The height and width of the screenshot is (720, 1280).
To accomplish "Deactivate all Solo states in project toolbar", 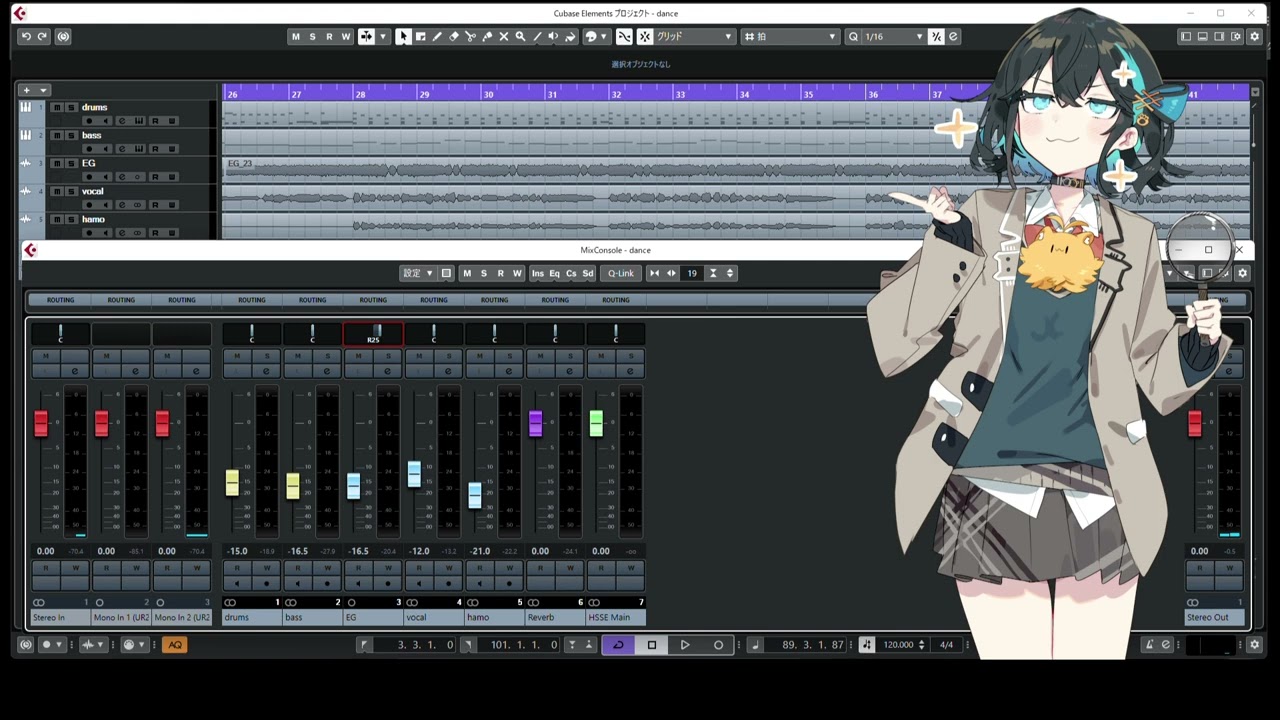I will point(312,37).
